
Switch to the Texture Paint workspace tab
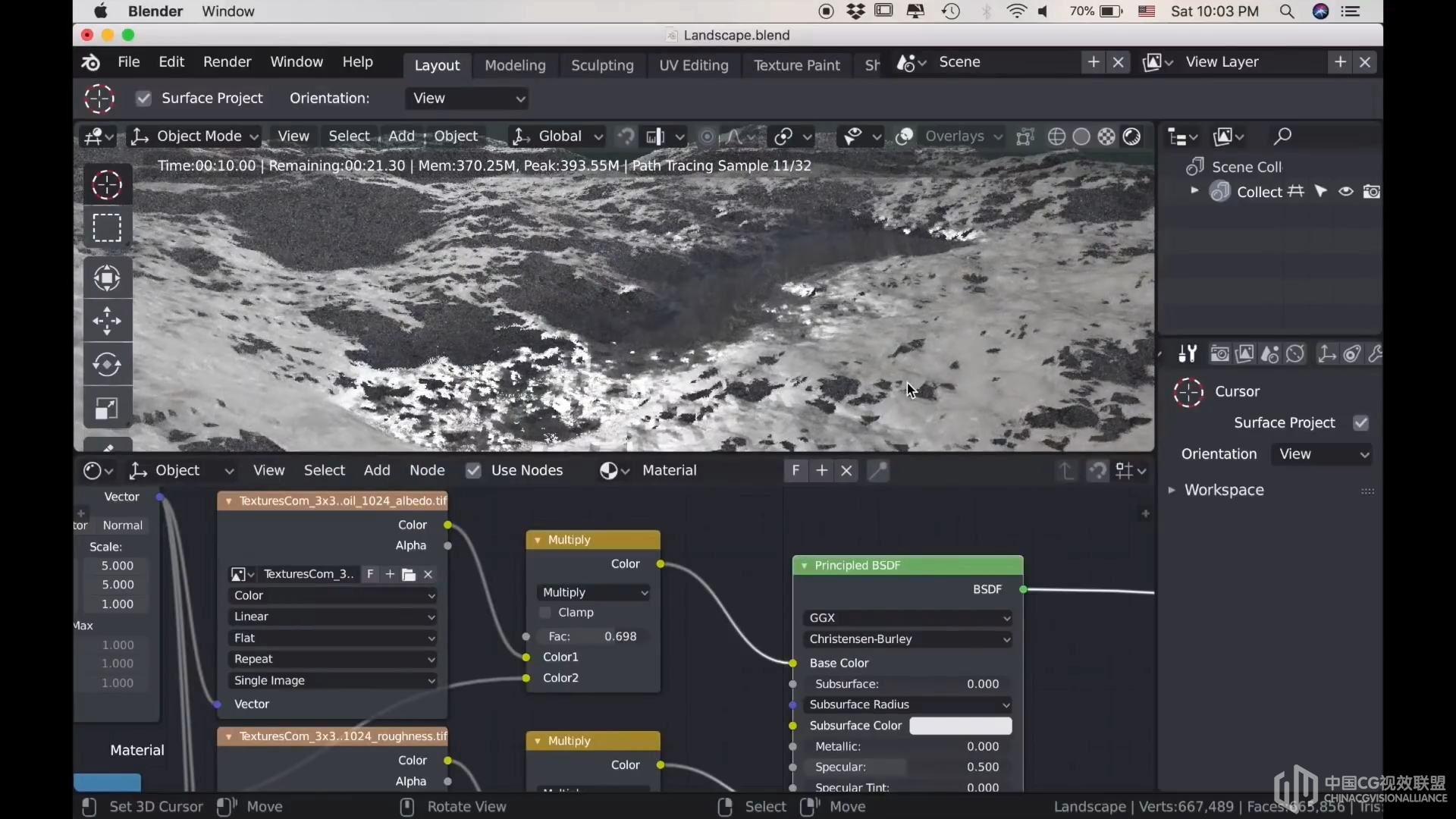click(796, 65)
